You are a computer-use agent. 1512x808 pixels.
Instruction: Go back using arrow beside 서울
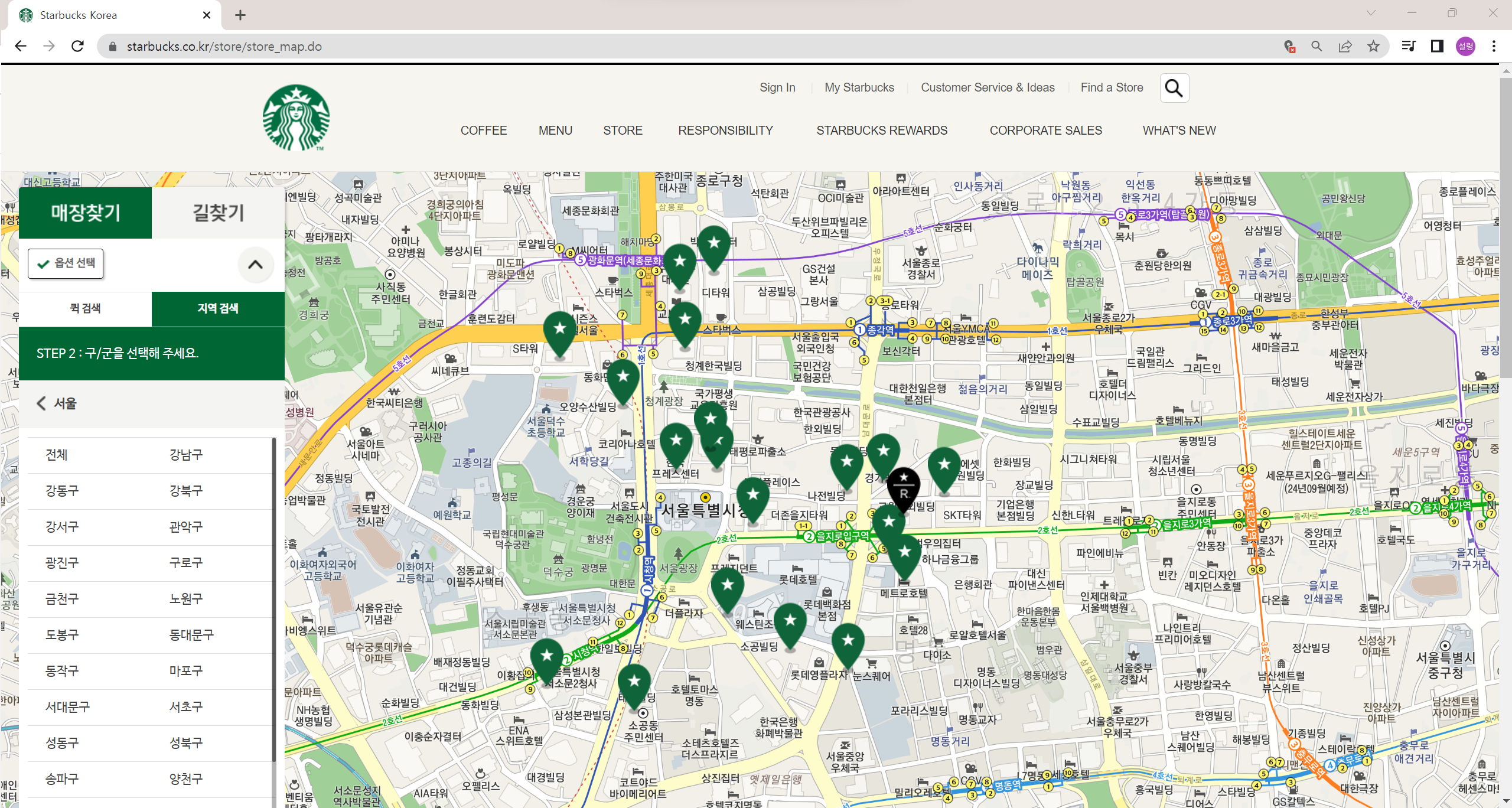(x=41, y=403)
